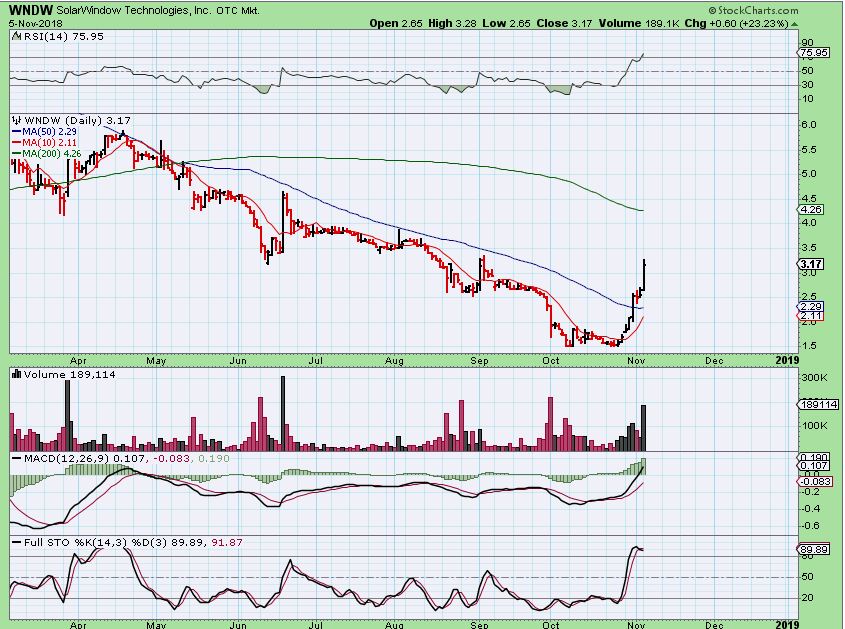Click the SolarWindow Technologies, Inc. company name
This screenshot has width=845, height=629.
click(x=134, y=10)
